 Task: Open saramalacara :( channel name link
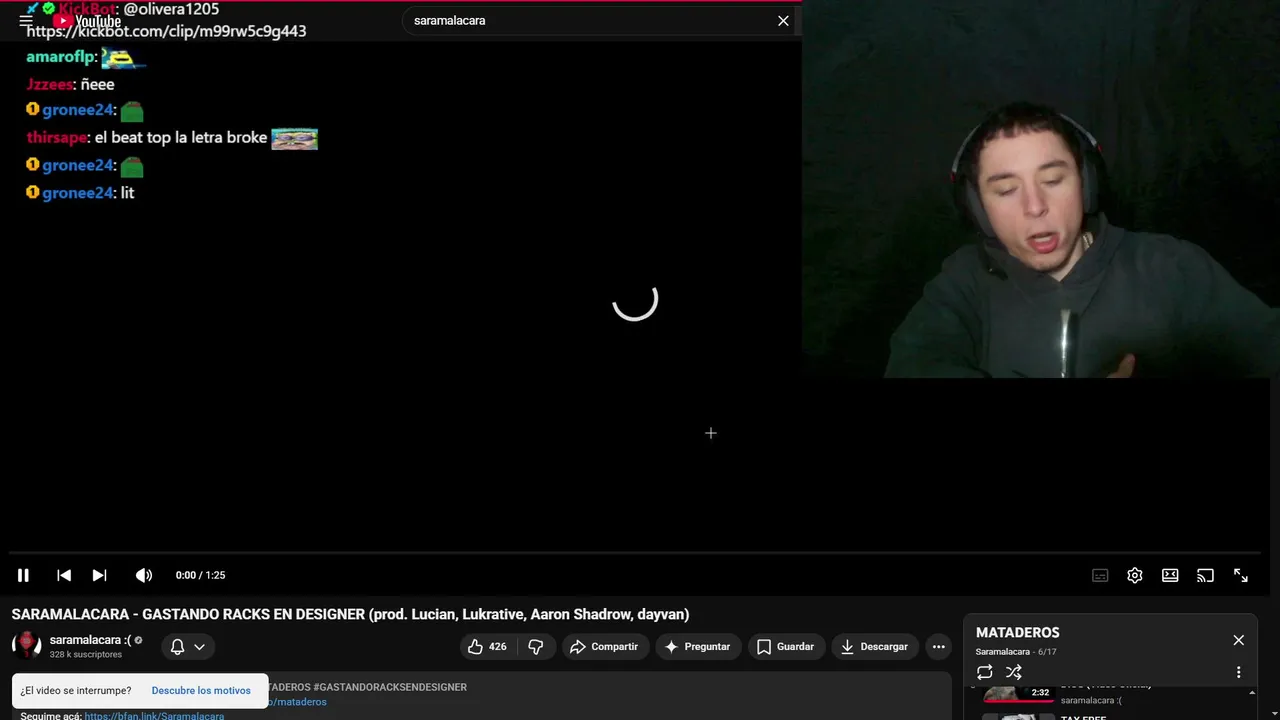point(90,640)
